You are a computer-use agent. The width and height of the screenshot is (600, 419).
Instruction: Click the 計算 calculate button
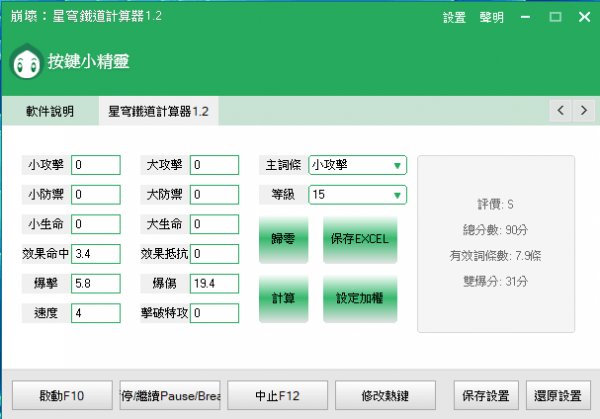coord(283,298)
